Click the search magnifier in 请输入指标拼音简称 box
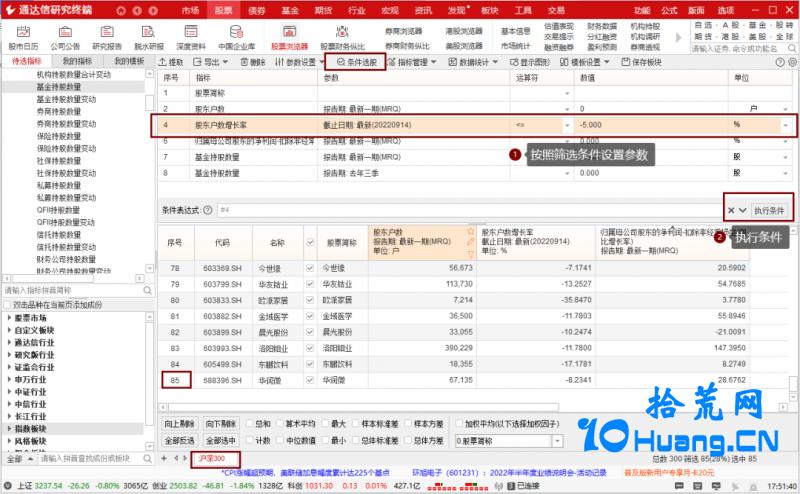This screenshot has height=494, width=800. coord(147,290)
